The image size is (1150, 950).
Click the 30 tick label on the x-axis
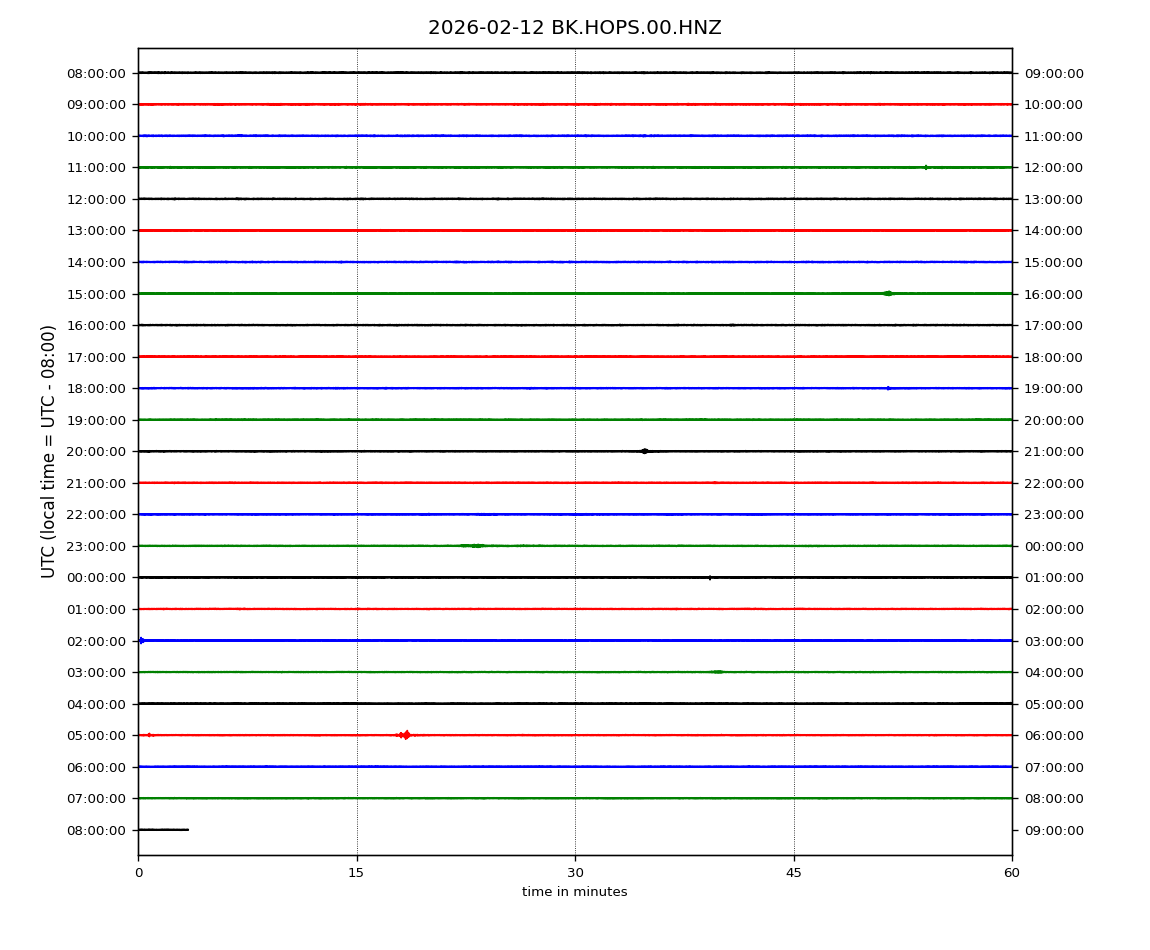575,873
